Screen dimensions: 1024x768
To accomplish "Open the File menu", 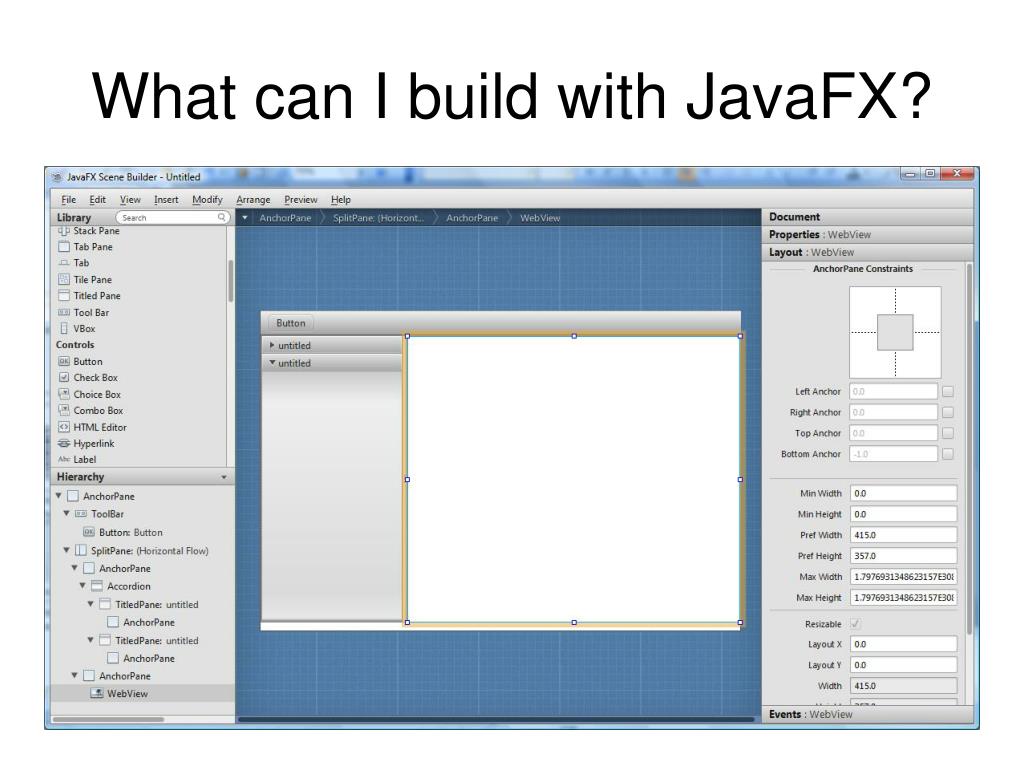I will [69, 200].
